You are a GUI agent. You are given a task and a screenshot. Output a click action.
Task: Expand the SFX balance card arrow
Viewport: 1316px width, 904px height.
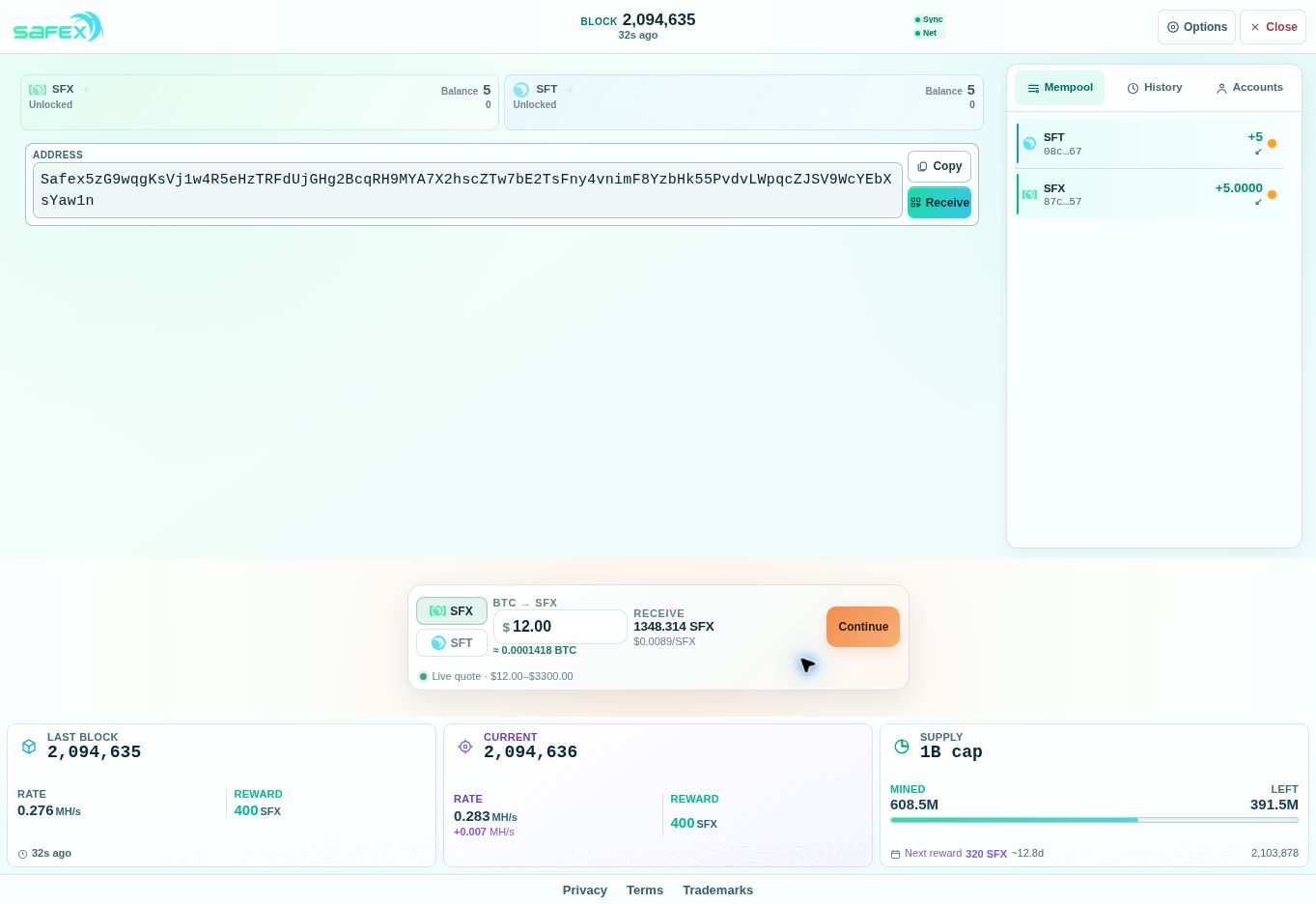84,89
